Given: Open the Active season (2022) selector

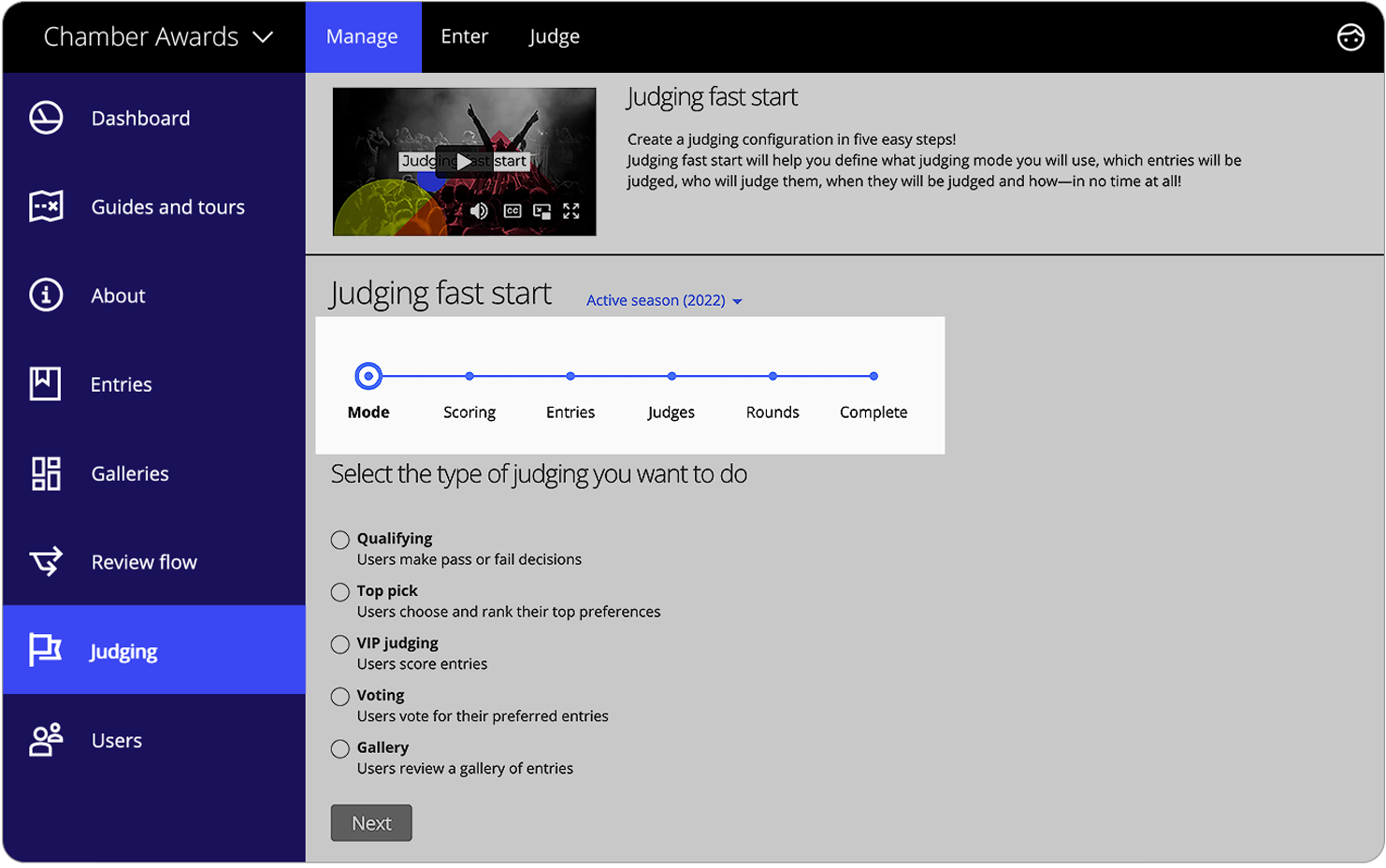Looking at the screenshot, I should click(663, 300).
